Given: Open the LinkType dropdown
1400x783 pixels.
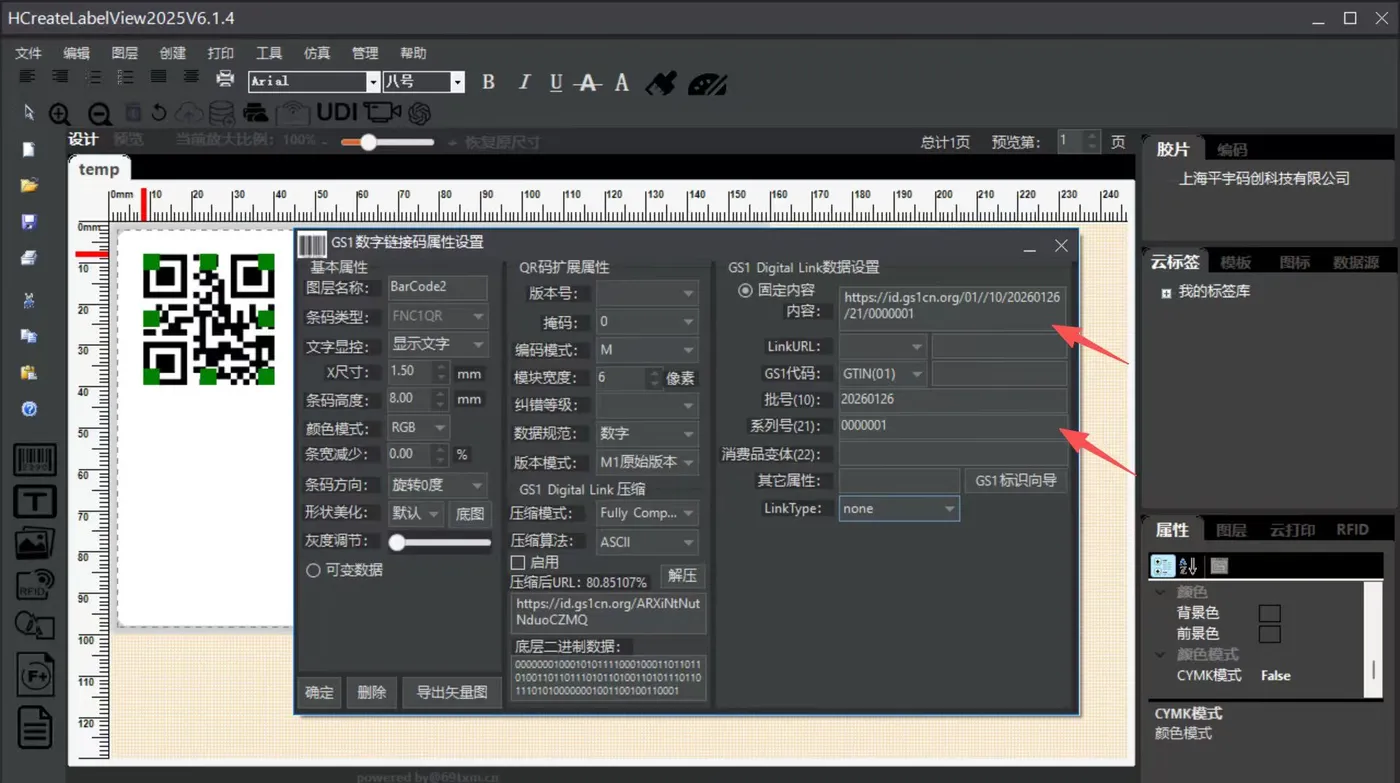Looking at the screenshot, I should point(899,509).
